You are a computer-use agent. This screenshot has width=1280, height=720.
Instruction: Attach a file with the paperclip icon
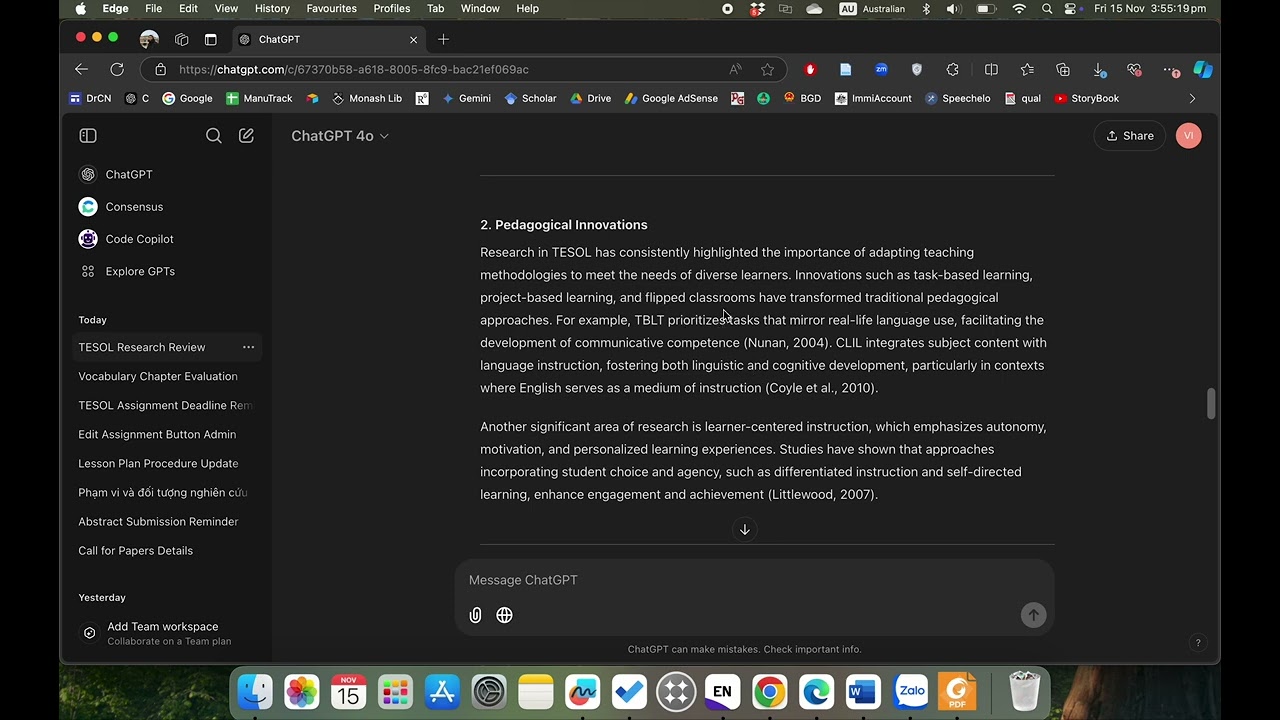(x=475, y=615)
